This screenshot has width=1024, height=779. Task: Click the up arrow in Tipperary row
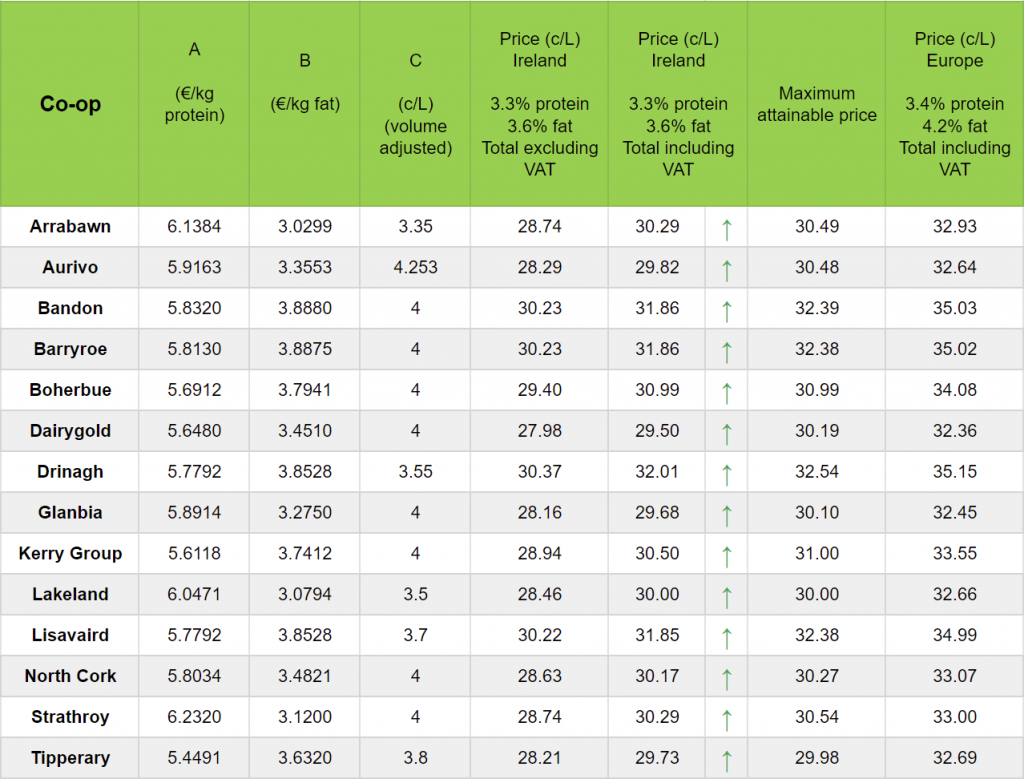(x=727, y=759)
